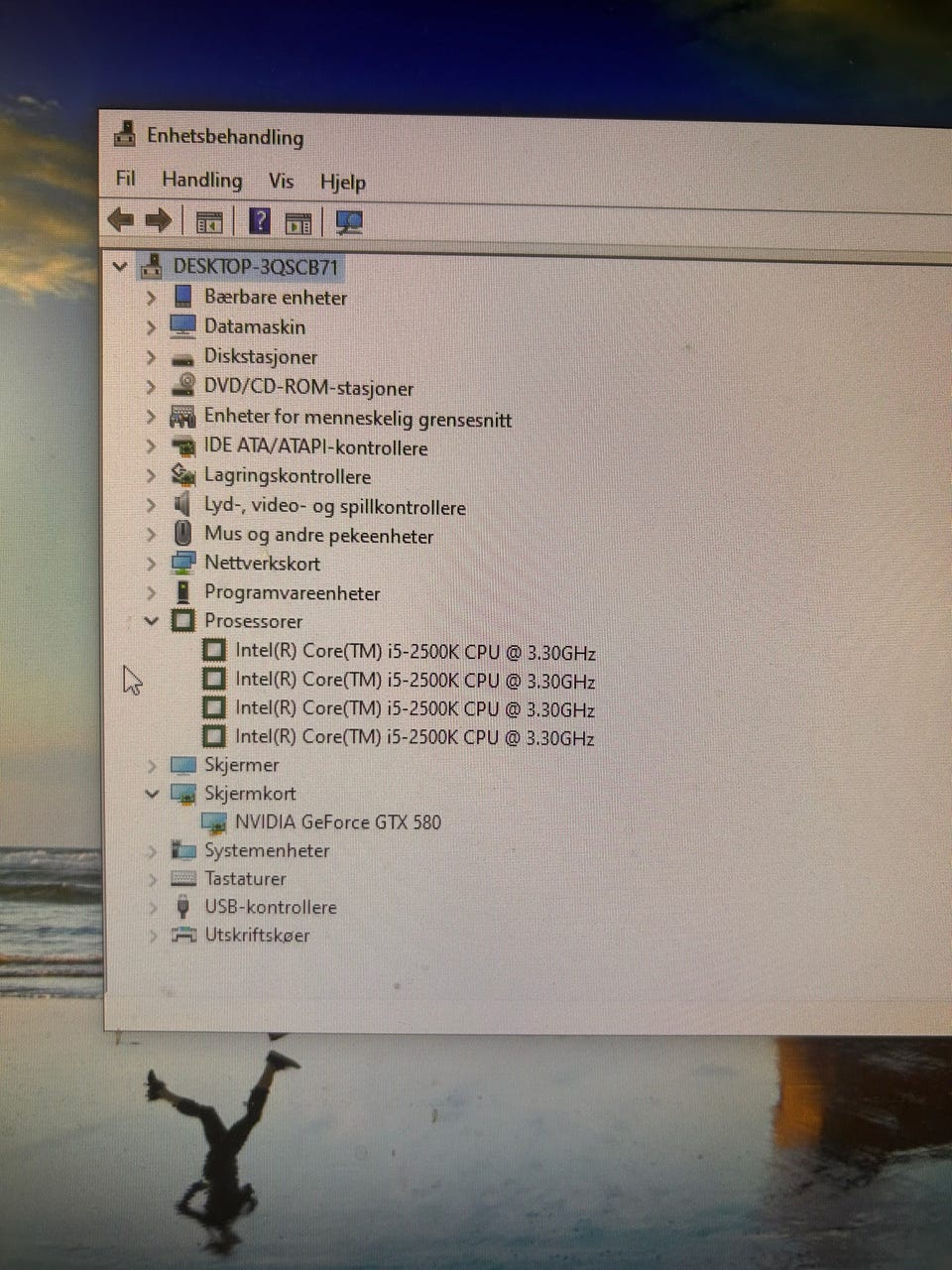Select the NVIDIA GeForce GTX 580 entry
This screenshot has height=1270, width=952.
tap(338, 823)
